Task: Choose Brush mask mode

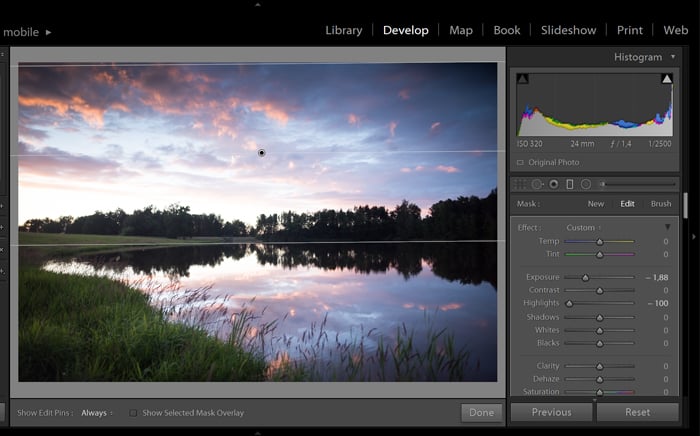Action: click(x=661, y=203)
